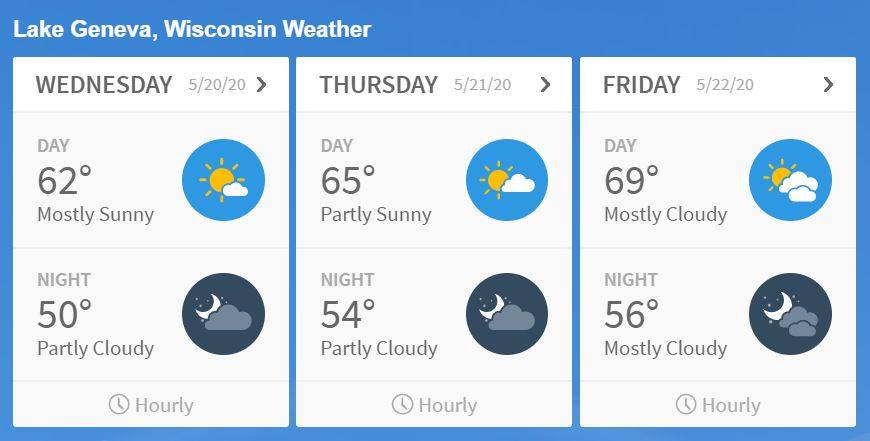Click Thursday's 54° night temperature
870x441 pixels.
tap(348, 315)
